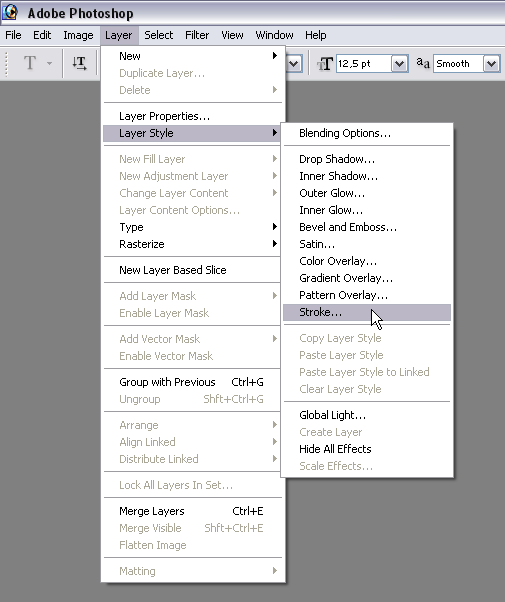Select Outer Glow… layer style

click(367, 193)
